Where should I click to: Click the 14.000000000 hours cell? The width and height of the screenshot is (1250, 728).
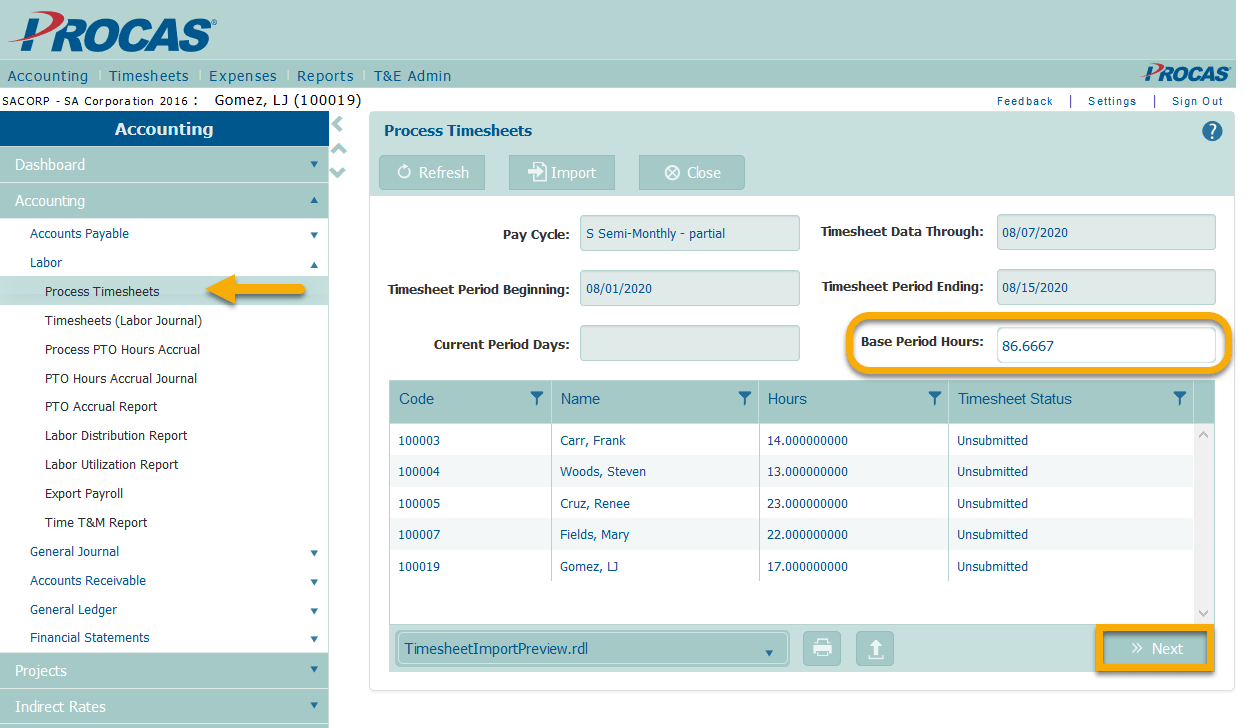(x=807, y=441)
